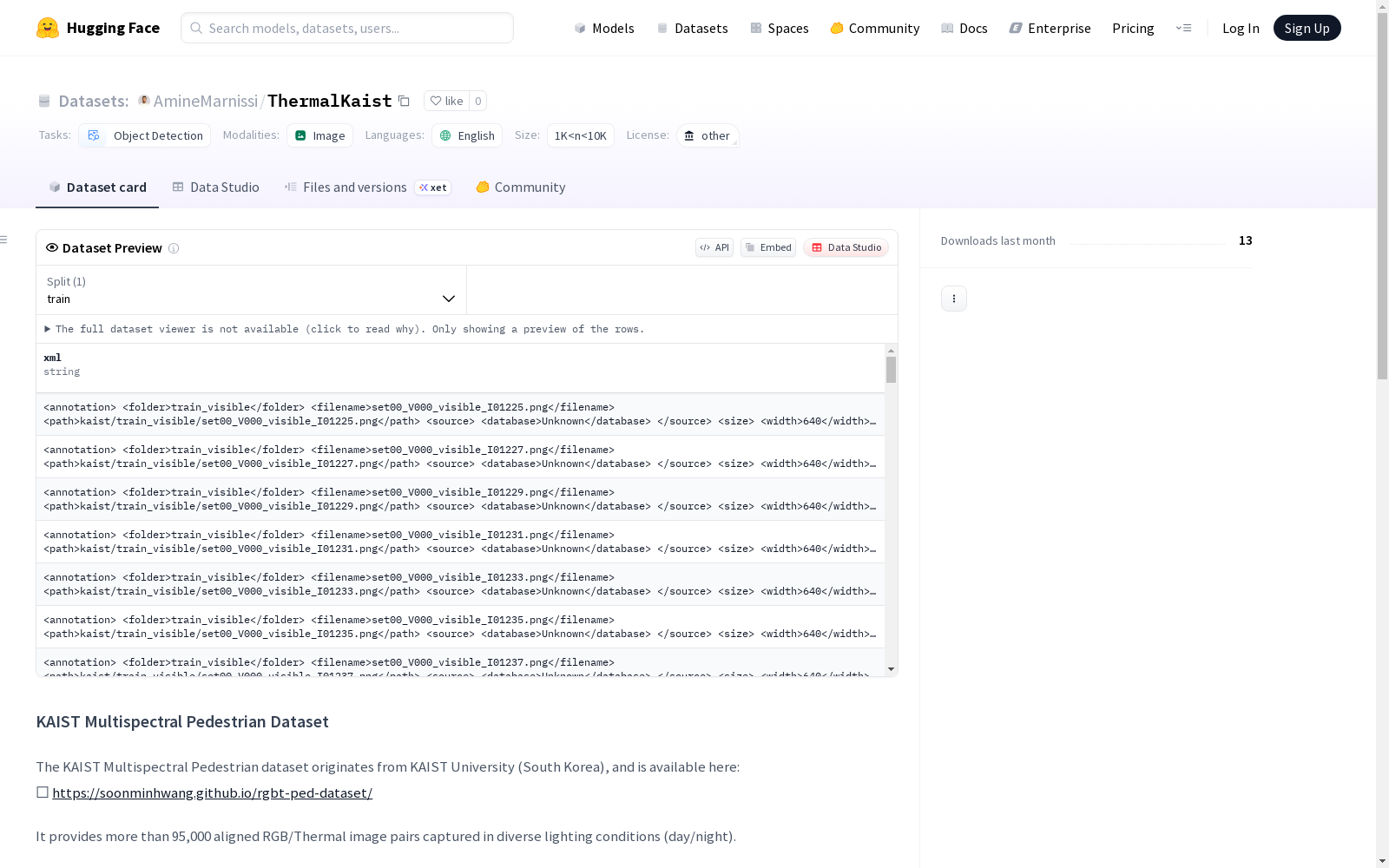Open the Models menu
The height and width of the screenshot is (868, 1389).
pos(604,28)
